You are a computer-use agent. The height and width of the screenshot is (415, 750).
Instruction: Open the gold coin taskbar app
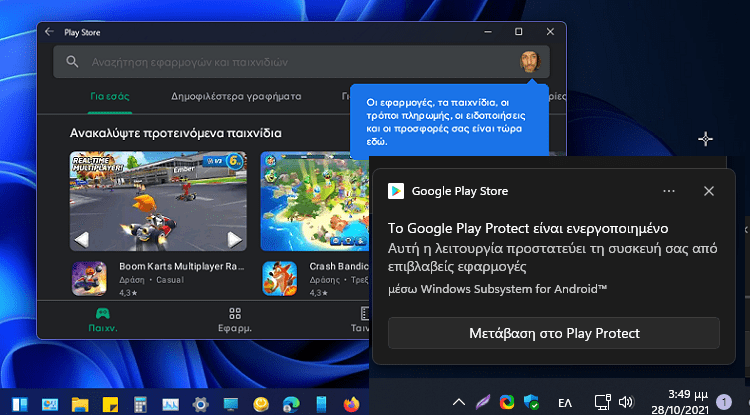pyautogui.click(x=261, y=404)
